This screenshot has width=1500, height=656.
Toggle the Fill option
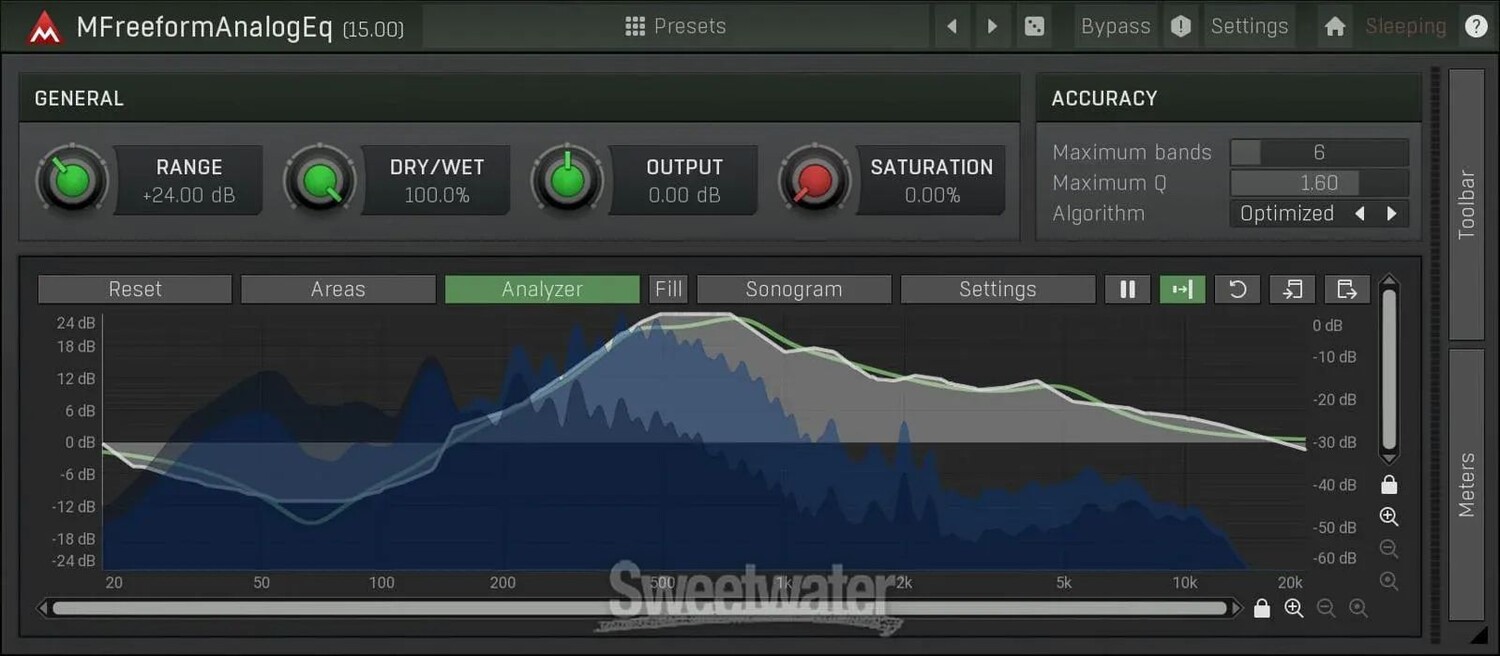pyautogui.click(x=668, y=289)
